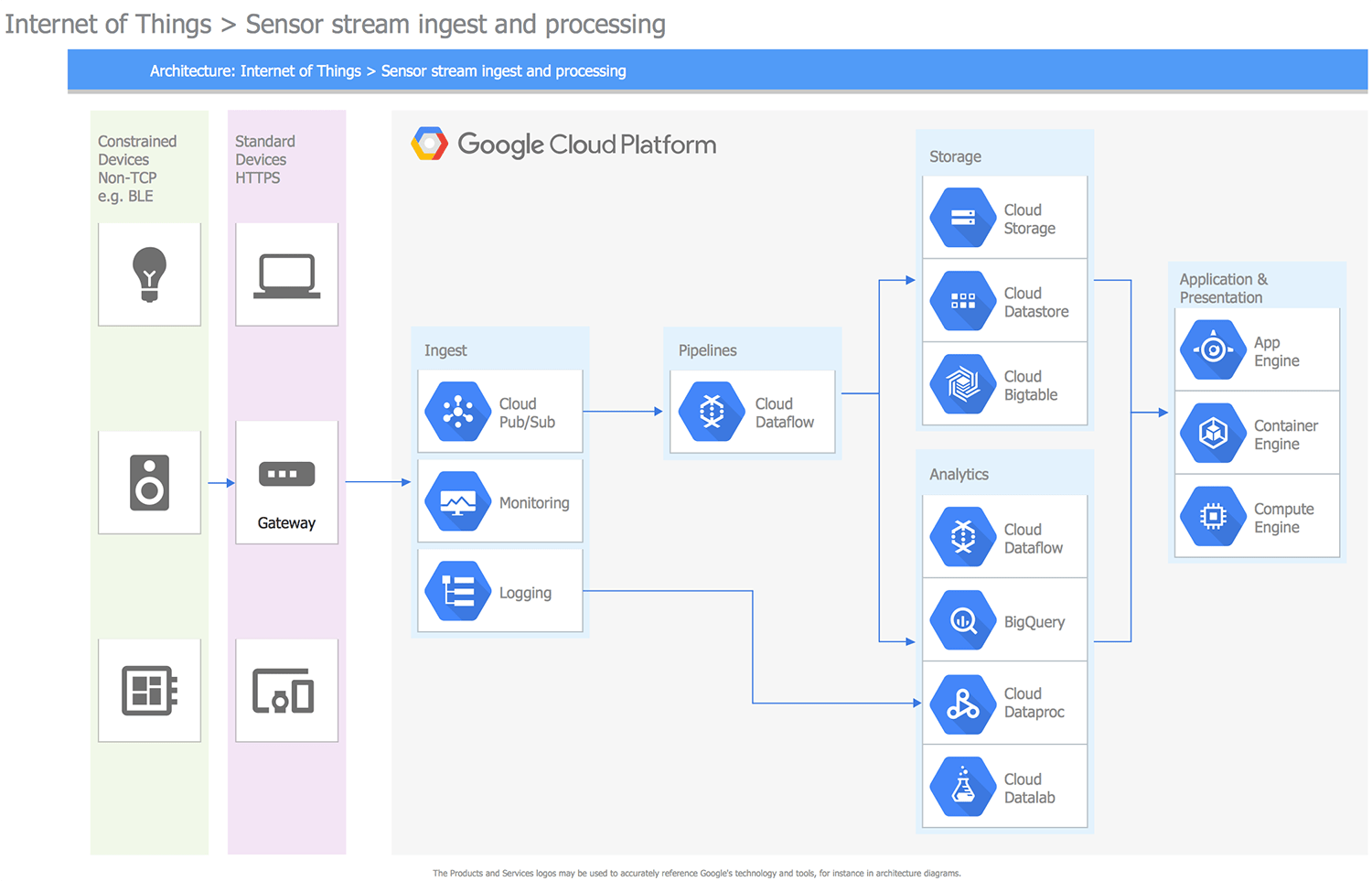Click BigQuery in the Analytics group
The width and height of the screenshot is (1372, 881).
pyautogui.click(x=962, y=620)
